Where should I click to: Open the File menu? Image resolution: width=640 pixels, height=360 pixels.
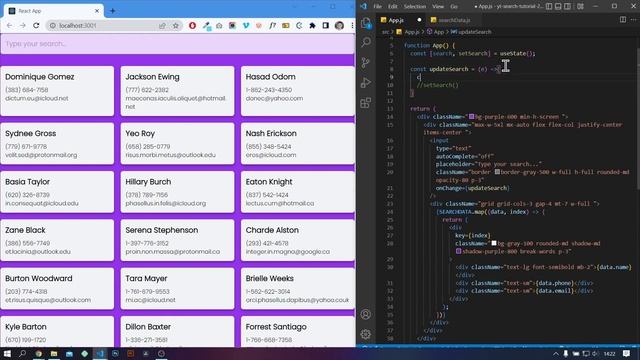378,6
